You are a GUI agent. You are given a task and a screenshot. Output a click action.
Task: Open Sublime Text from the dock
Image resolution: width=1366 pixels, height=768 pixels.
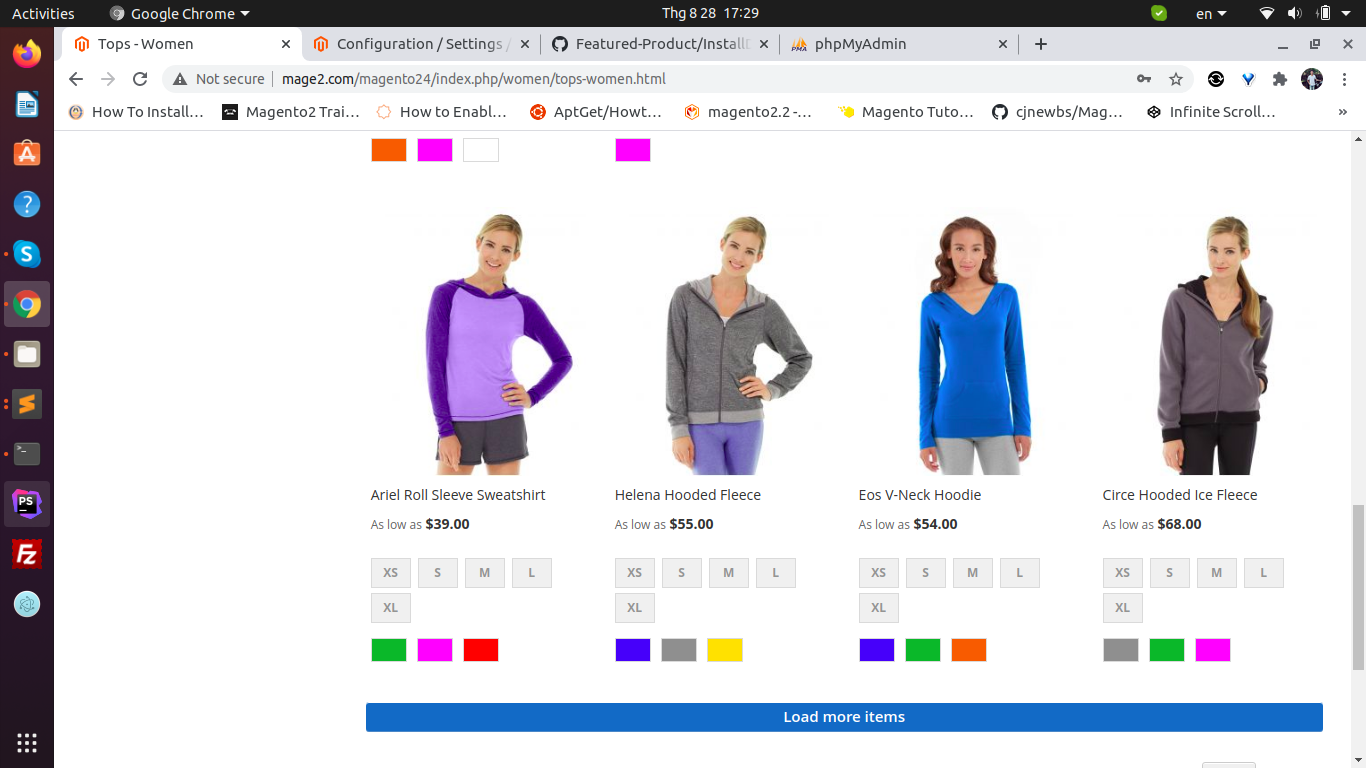click(x=27, y=404)
